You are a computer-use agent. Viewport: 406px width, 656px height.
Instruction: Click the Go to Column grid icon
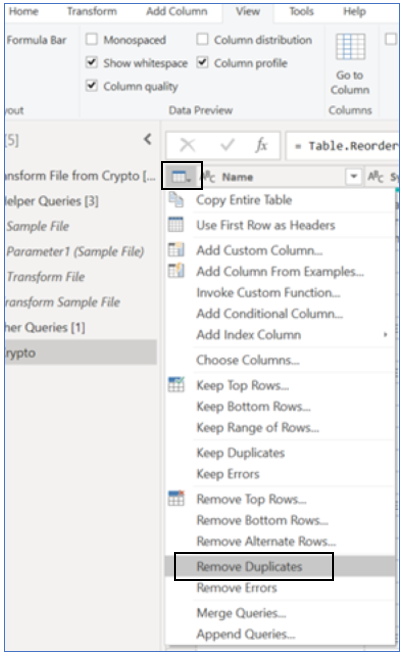[x=350, y=46]
